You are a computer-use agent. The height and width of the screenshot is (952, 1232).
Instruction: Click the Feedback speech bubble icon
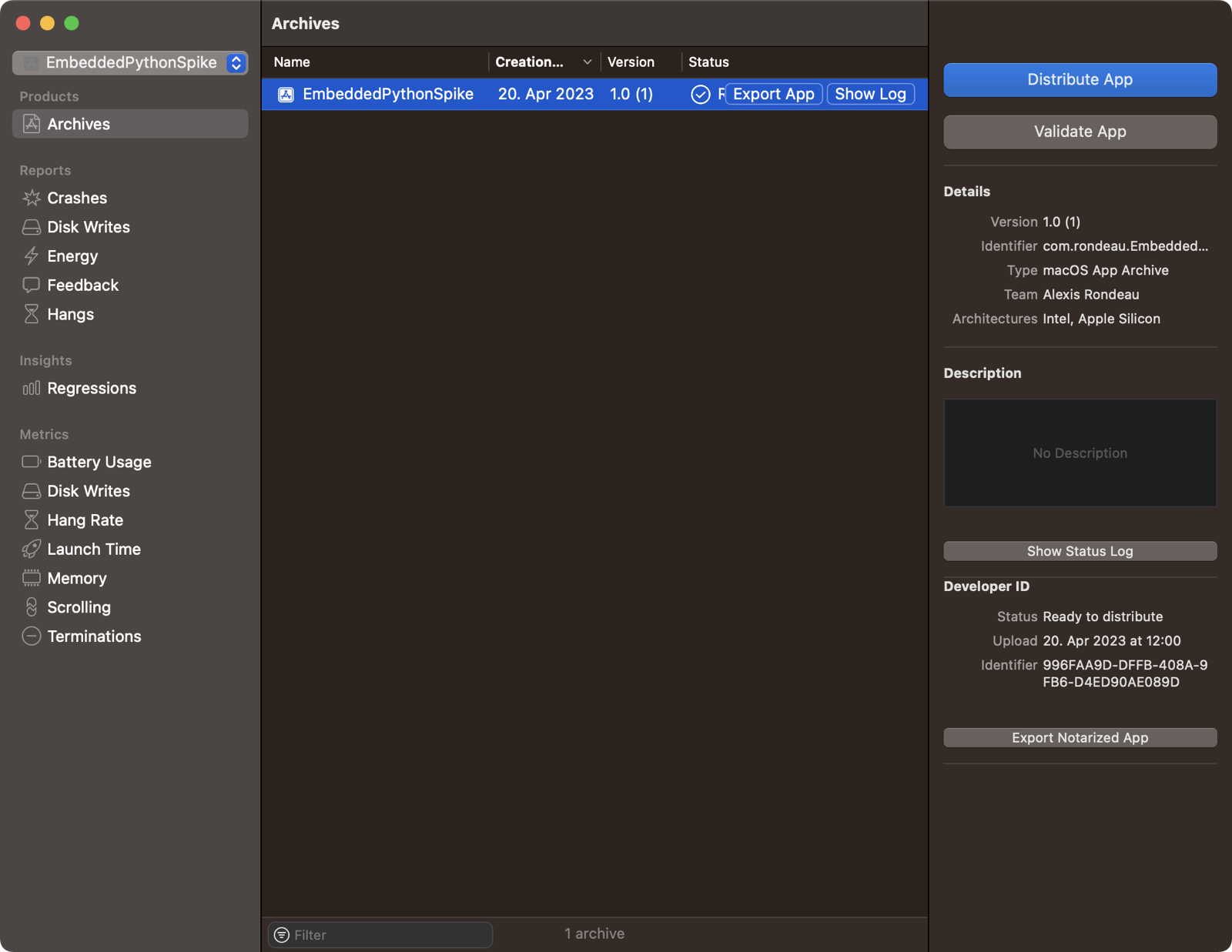(x=32, y=285)
